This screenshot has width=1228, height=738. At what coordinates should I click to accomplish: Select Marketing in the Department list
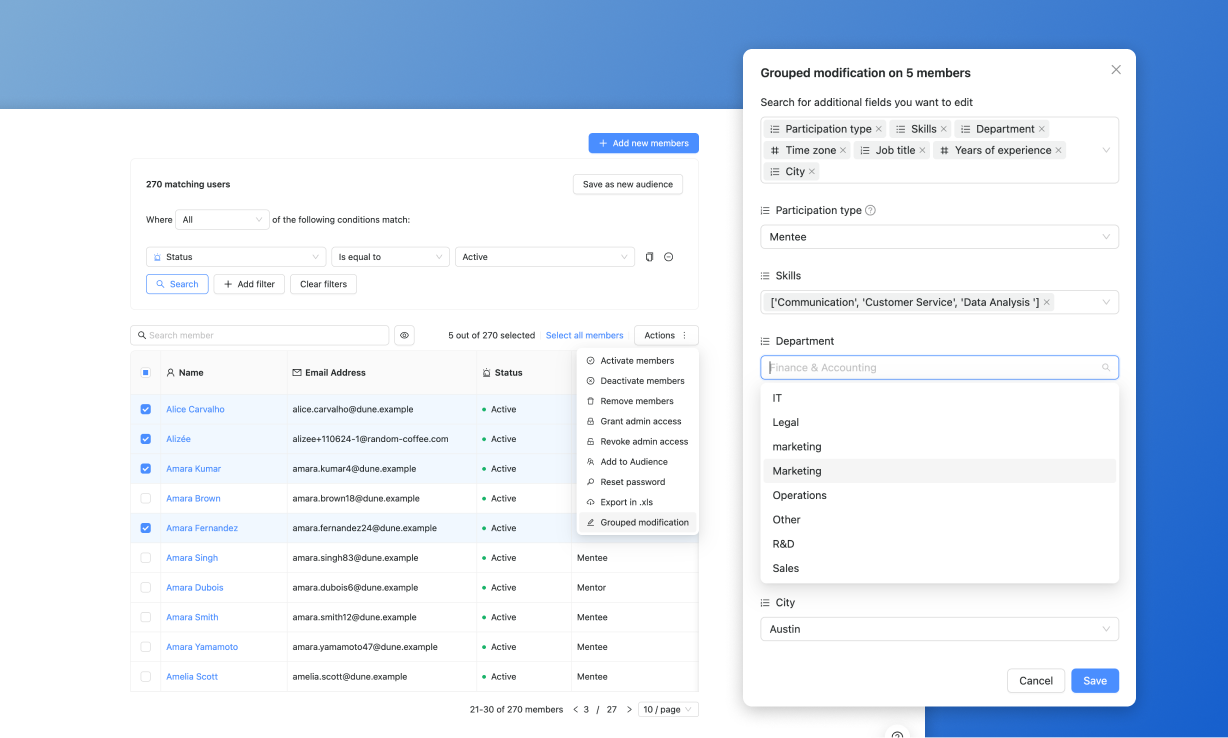pyautogui.click(x=939, y=471)
